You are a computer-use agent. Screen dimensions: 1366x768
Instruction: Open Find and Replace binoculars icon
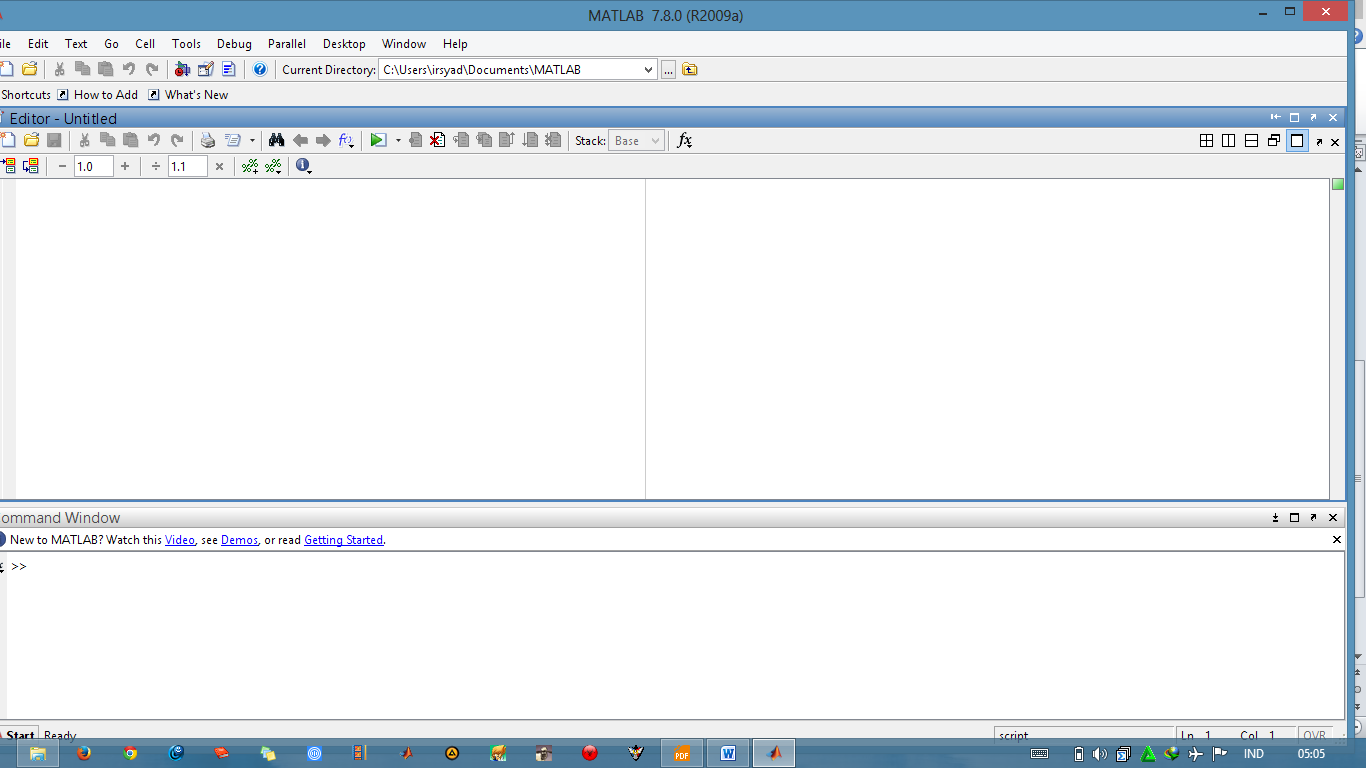coord(277,140)
